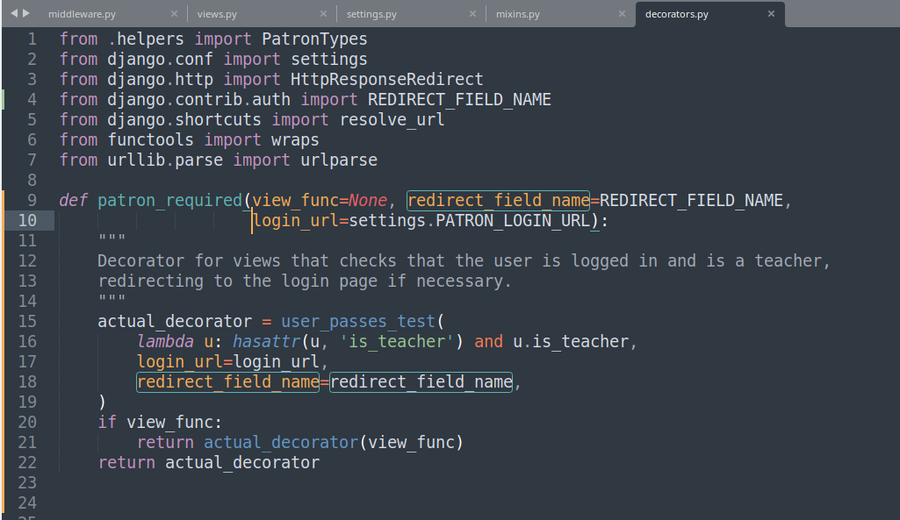Click 'user_passes_test' on line 15
The image size is (900, 520).
point(358,321)
